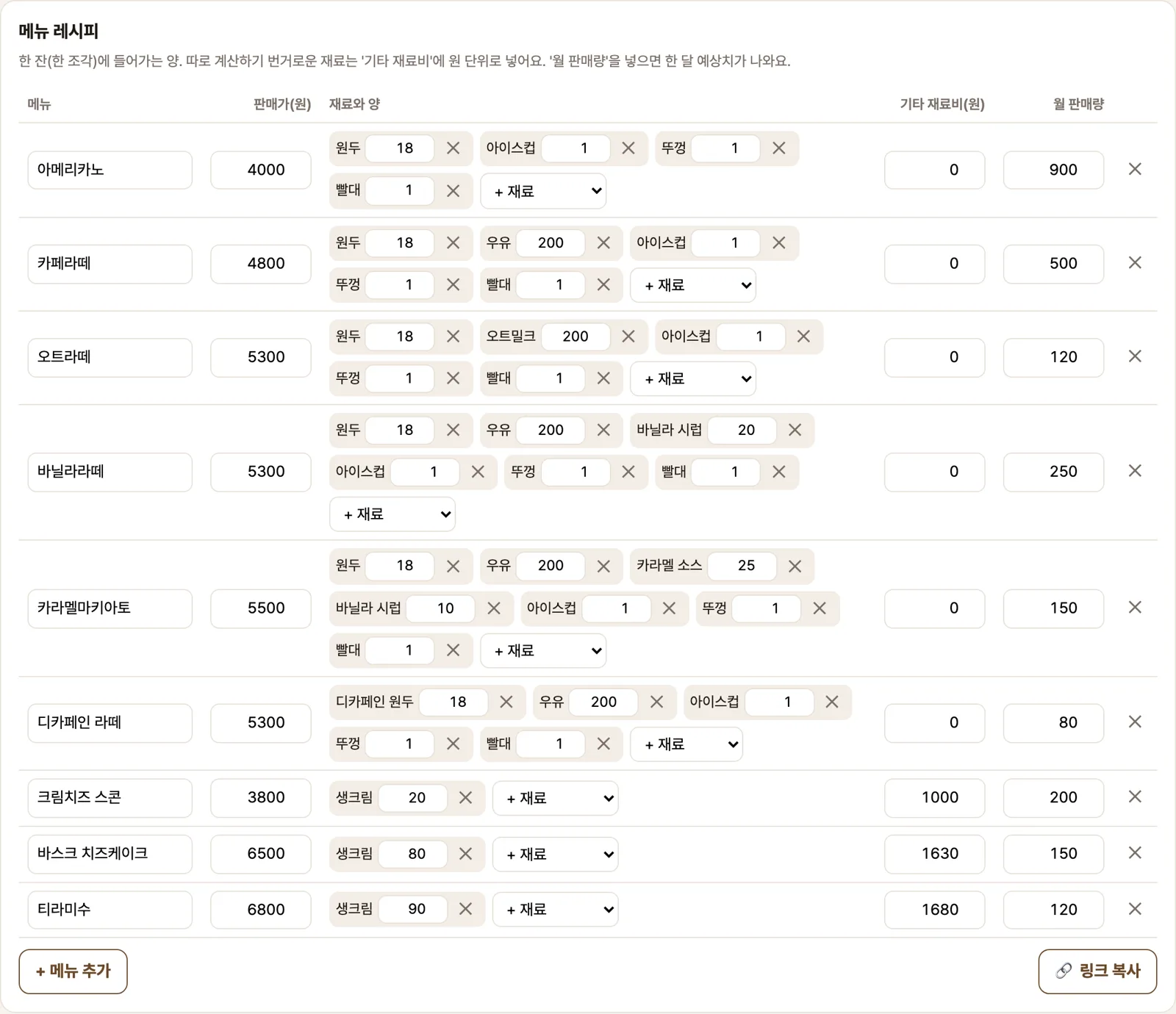Delete the 카페라떼 menu row
The height and width of the screenshot is (1014, 1176).
(1135, 263)
